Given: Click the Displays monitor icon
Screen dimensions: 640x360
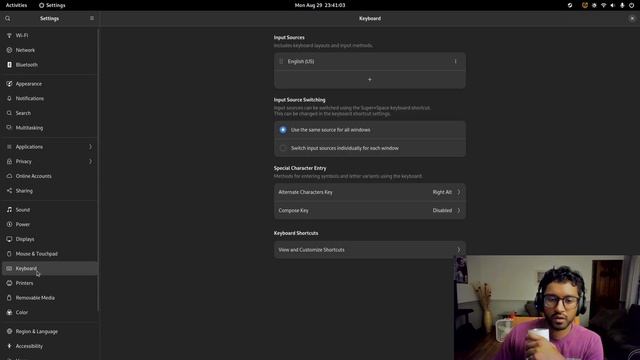Looking at the screenshot, I should click(x=9, y=239).
